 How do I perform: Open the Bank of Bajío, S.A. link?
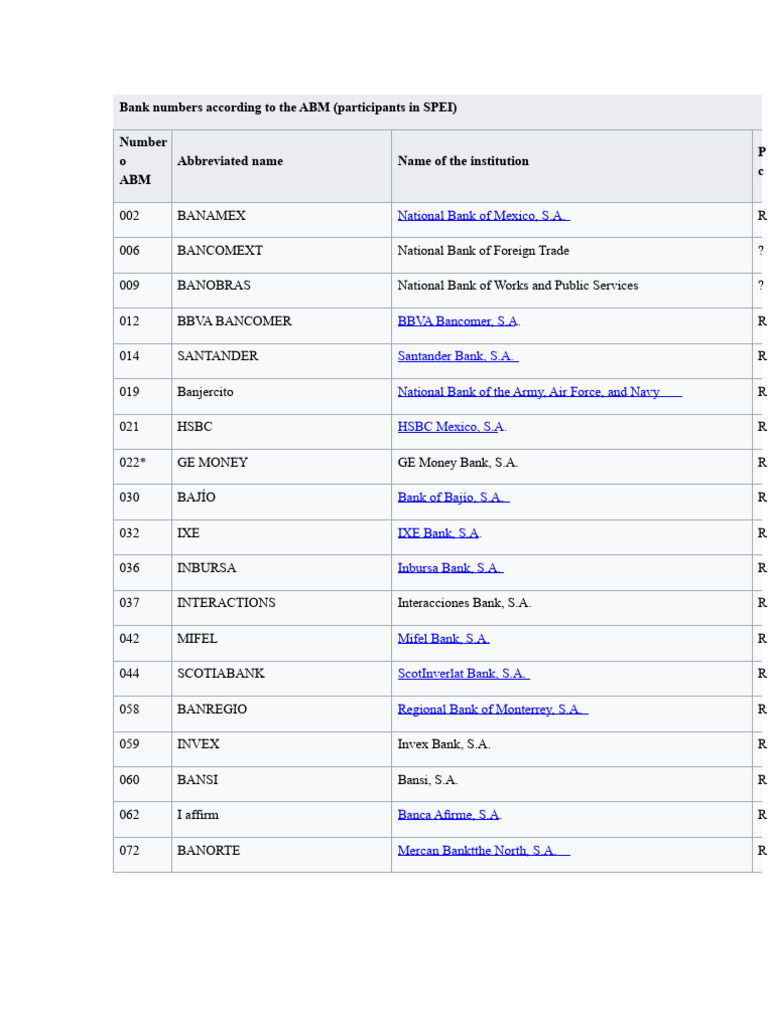(x=453, y=498)
